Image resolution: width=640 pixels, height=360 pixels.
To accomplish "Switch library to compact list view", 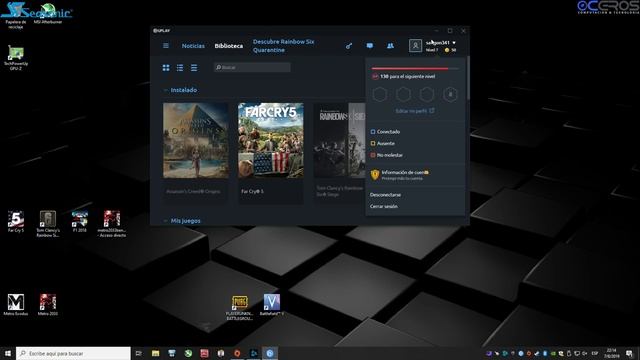I will tap(194, 68).
